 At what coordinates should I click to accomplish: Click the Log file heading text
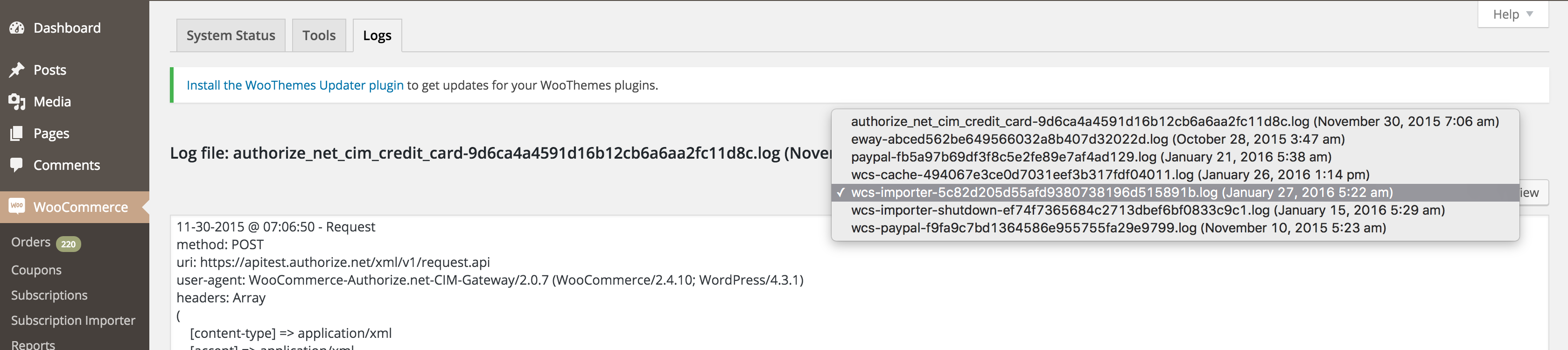[500, 153]
